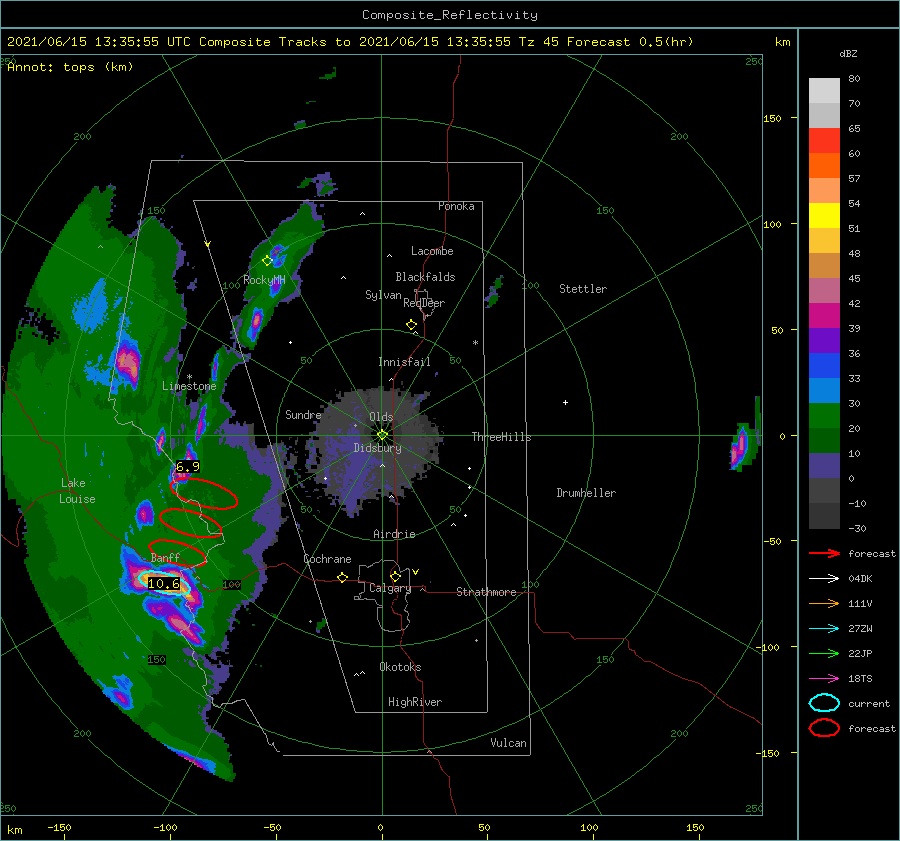
Task: Click the Vulcan town label
Action: pos(509,743)
